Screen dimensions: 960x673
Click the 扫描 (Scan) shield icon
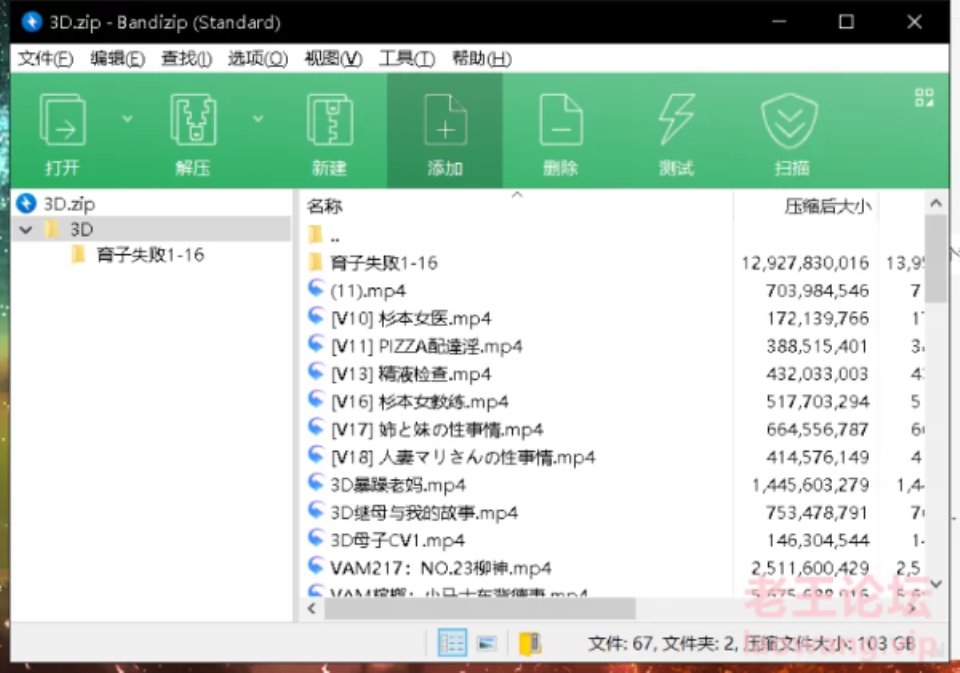coord(789,121)
